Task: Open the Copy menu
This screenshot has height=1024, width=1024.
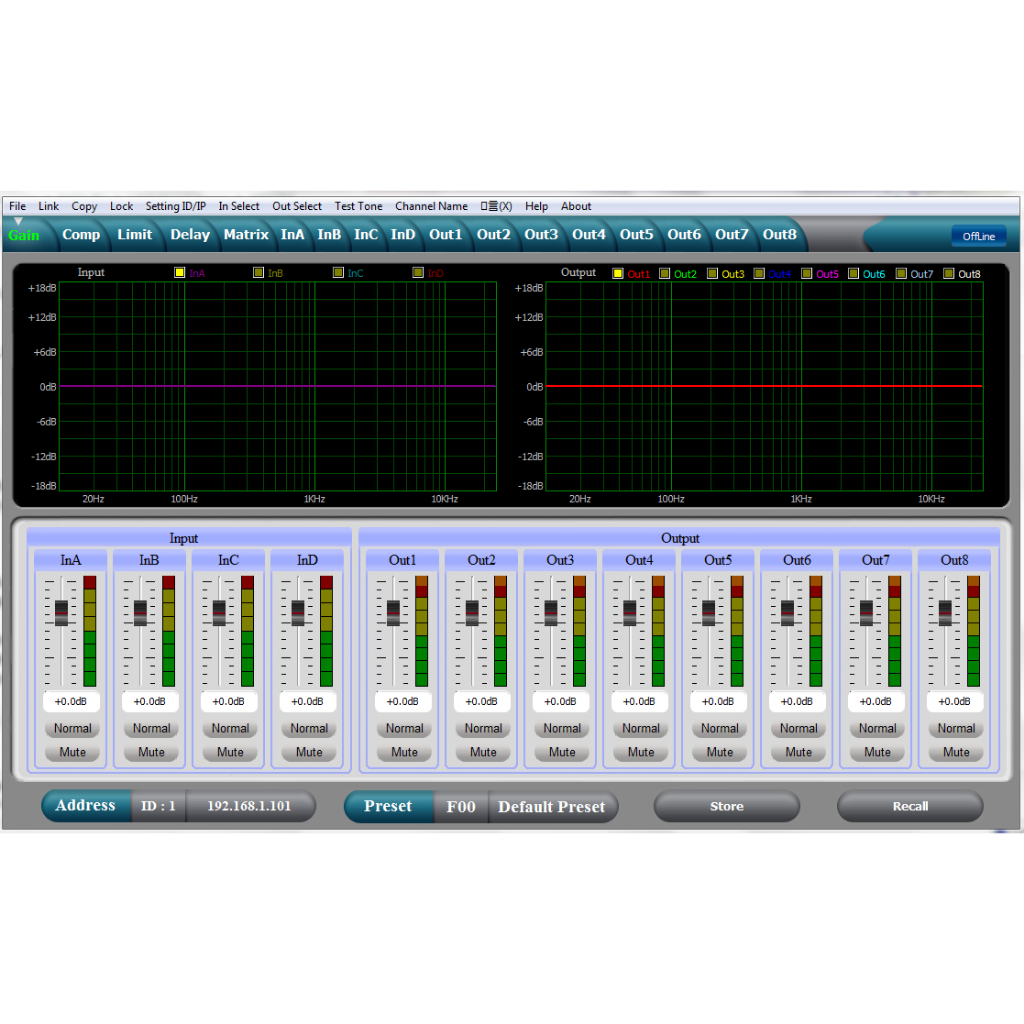Action: click(x=84, y=206)
